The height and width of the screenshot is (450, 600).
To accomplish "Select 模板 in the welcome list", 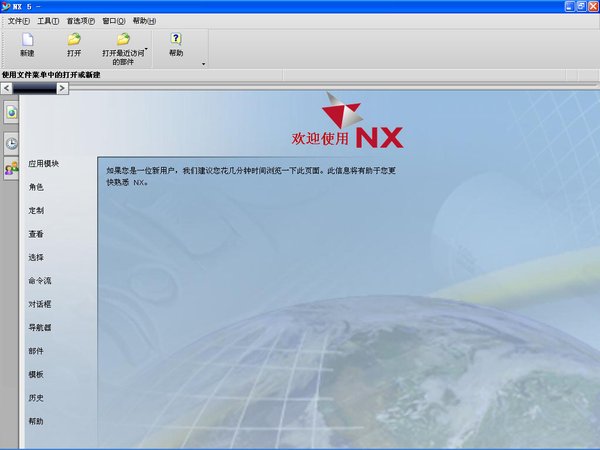I will coord(36,374).
